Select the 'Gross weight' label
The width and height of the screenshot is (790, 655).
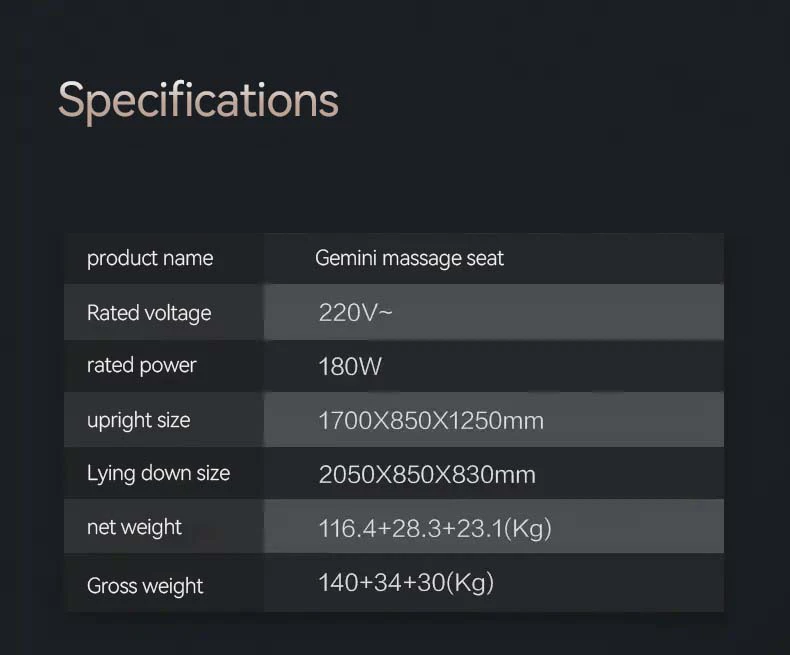tap(145, 585)
